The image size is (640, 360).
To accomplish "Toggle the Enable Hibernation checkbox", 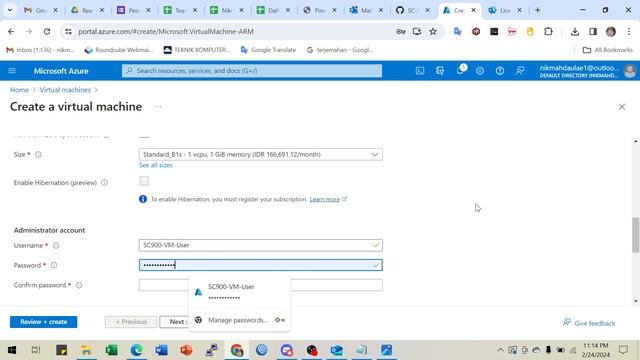I will pos(144,181).
